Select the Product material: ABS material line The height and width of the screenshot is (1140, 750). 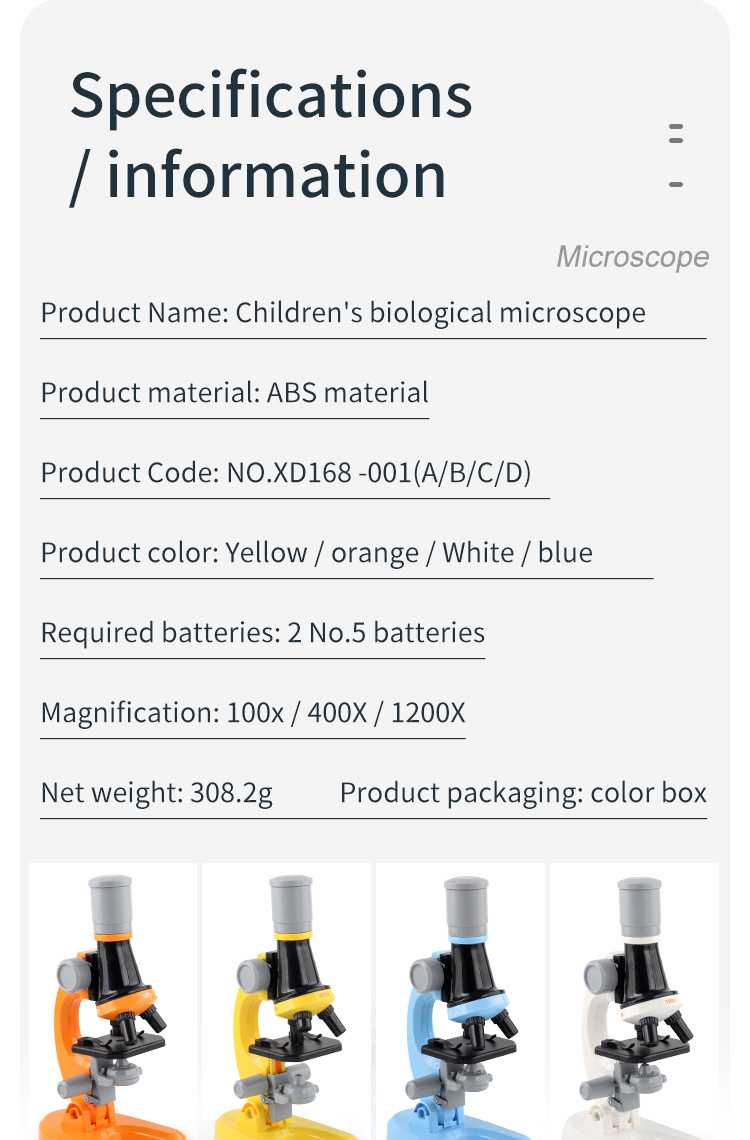234,393
